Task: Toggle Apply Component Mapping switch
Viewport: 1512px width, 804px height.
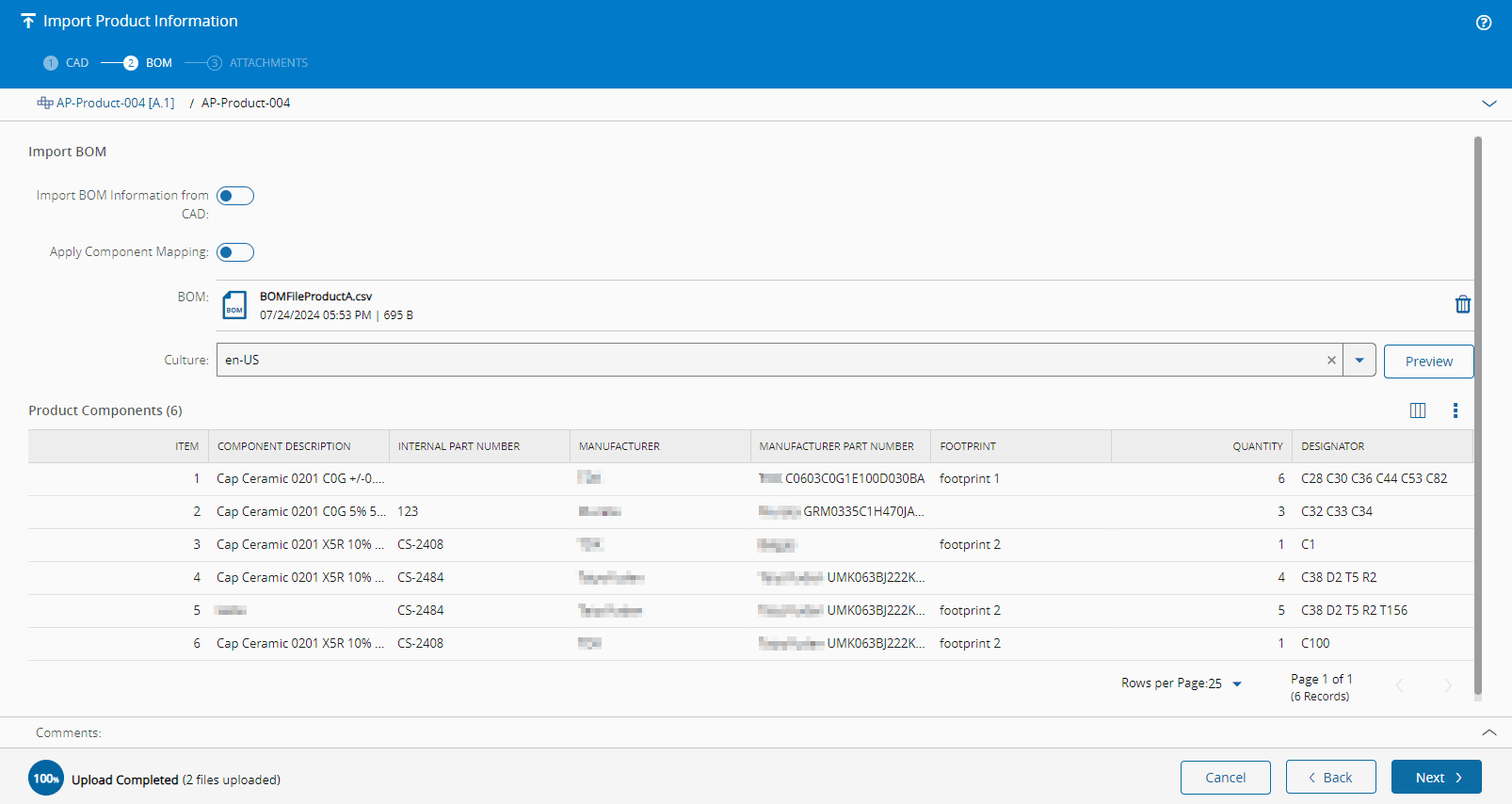Action: click(x=235, y=252)
